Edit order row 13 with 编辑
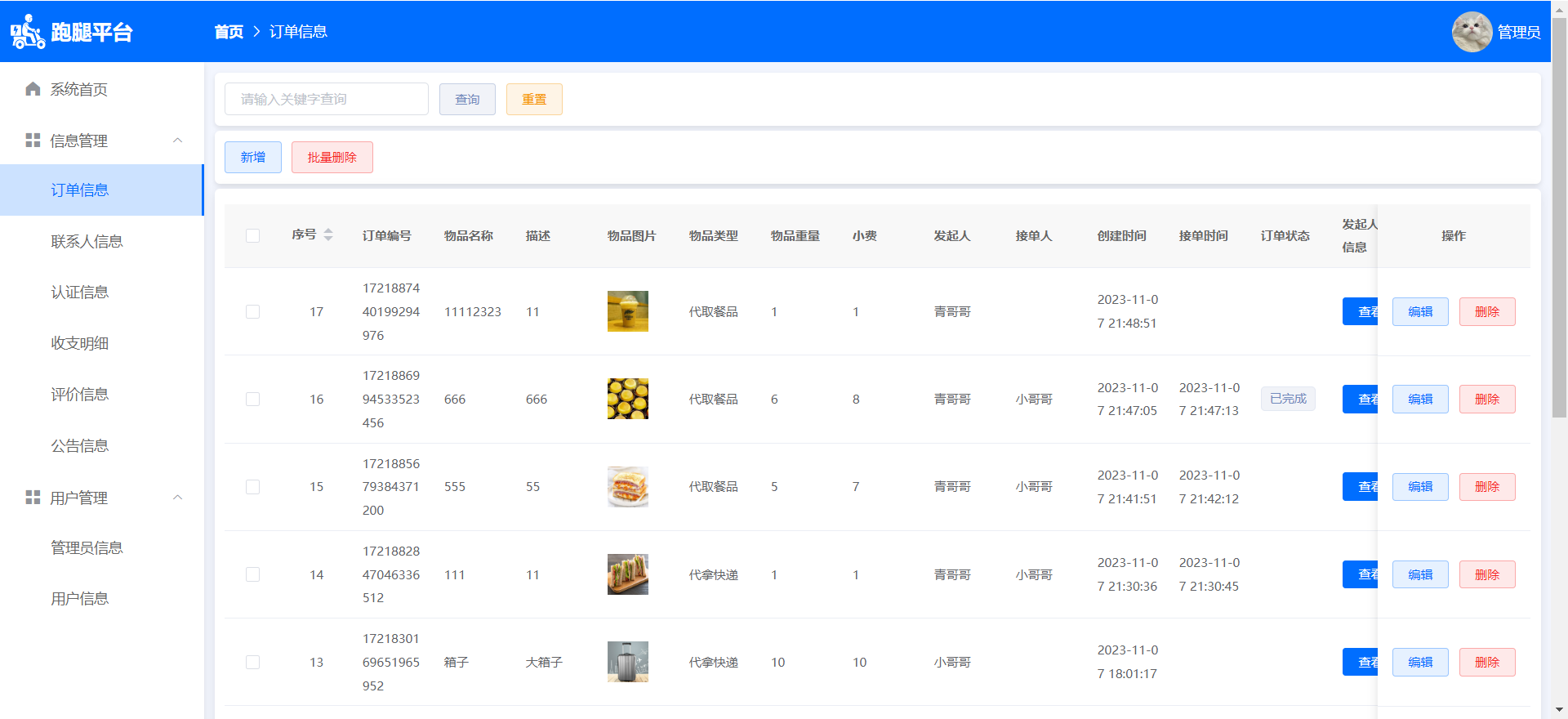The image size is (1568, 719). click(1420, 662)
